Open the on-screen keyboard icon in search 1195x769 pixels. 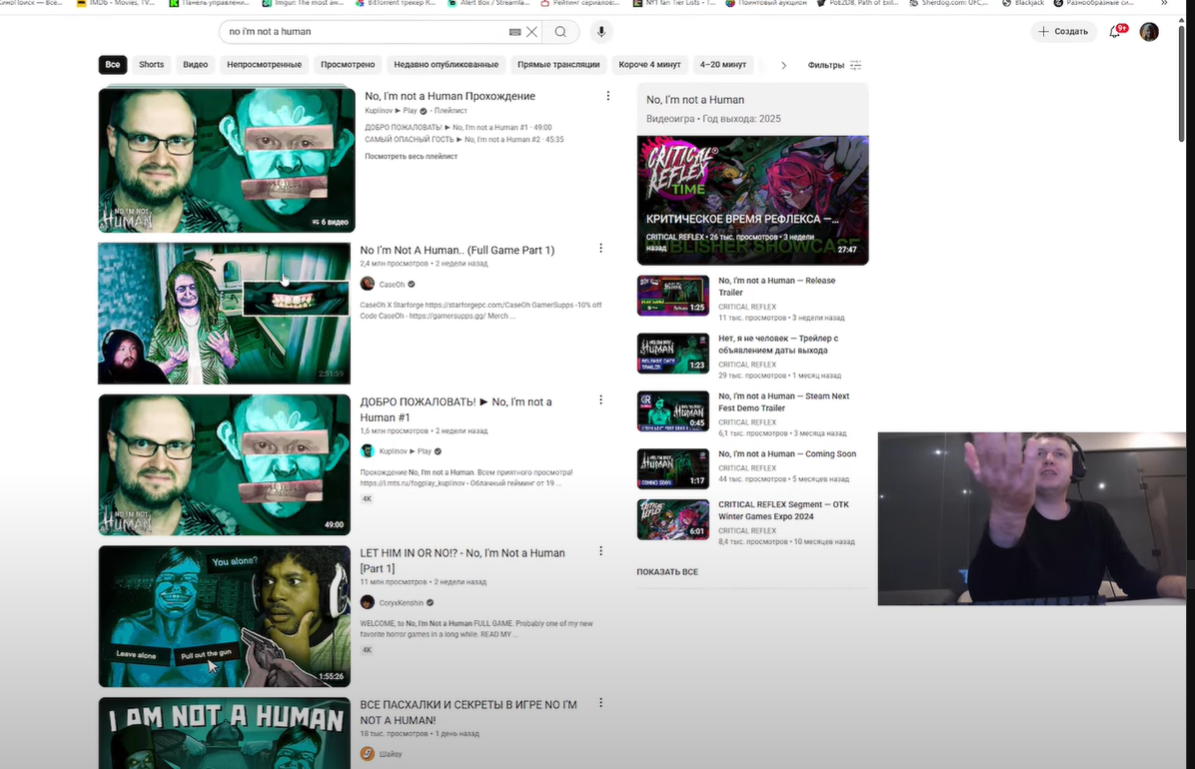(514, 32)
